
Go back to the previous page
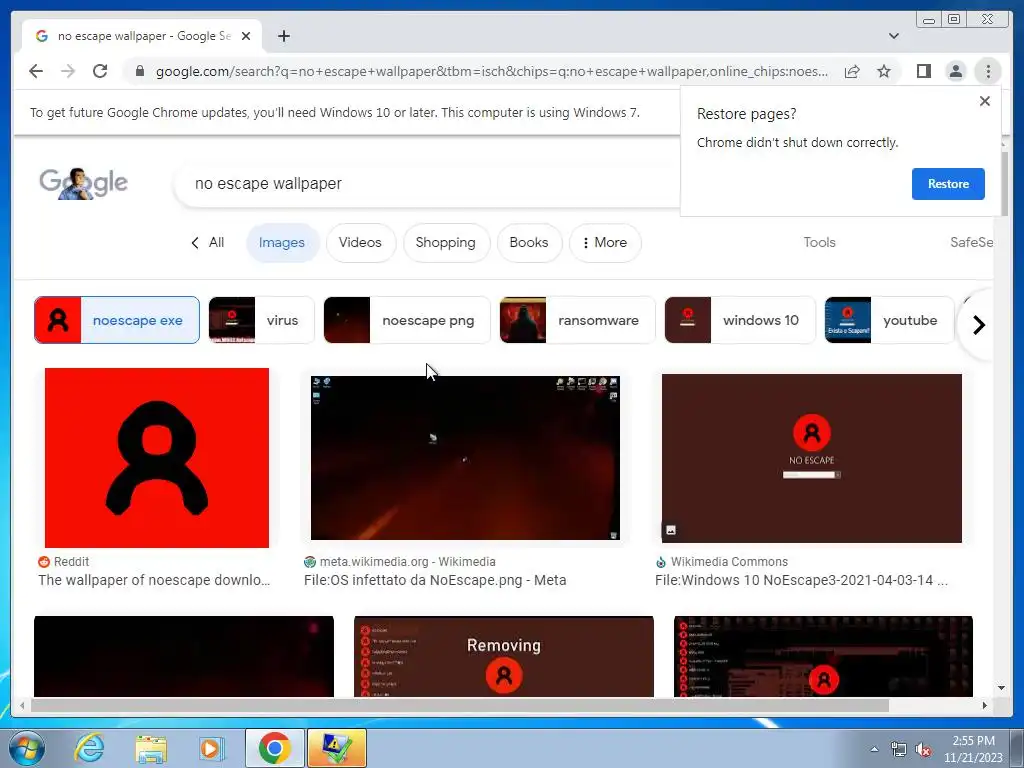(36, 71)
